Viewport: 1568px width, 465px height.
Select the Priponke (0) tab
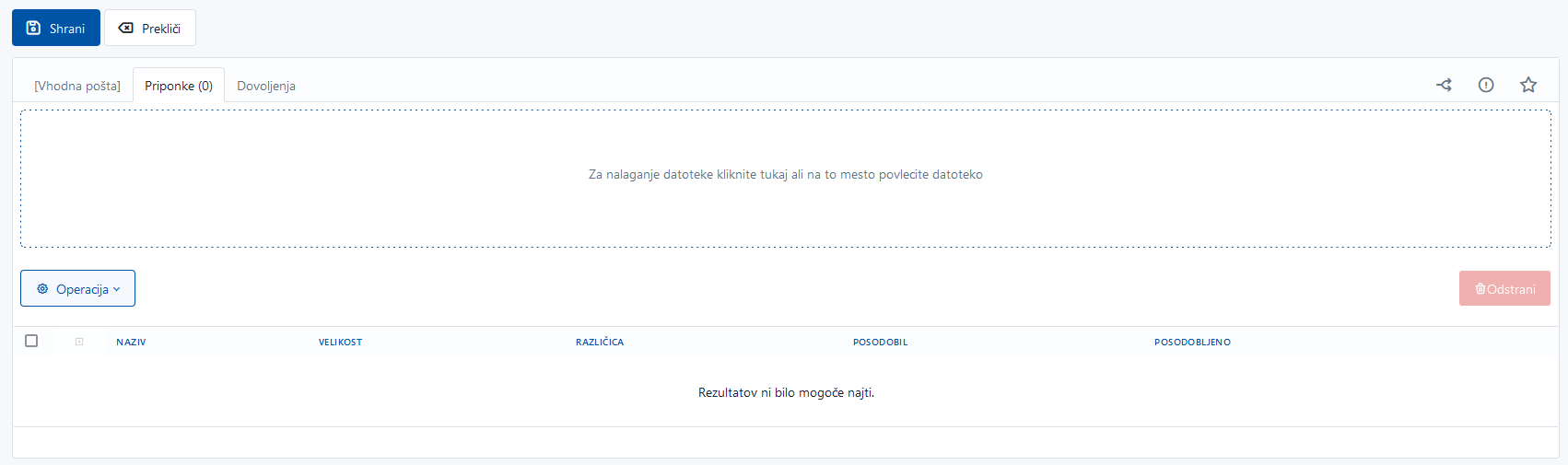[179, 86]
